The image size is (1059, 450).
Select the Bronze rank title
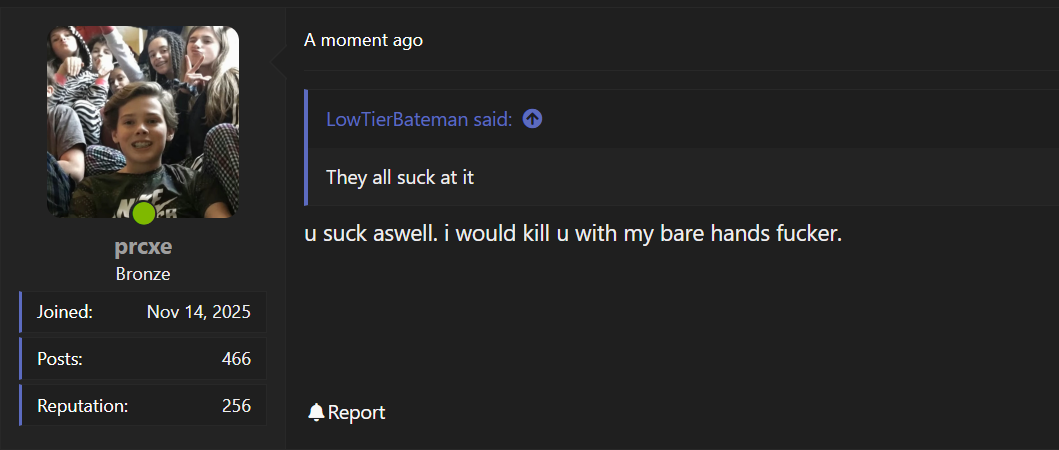pyautogui.click(x=143, y=274)
